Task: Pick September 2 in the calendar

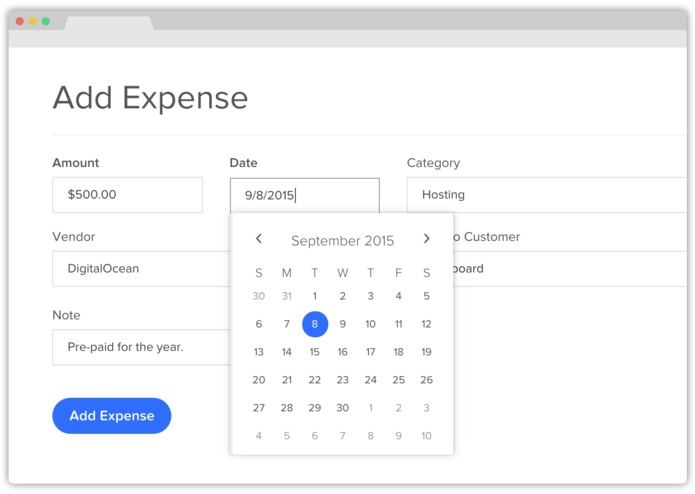Action: (x=343, y=296)
